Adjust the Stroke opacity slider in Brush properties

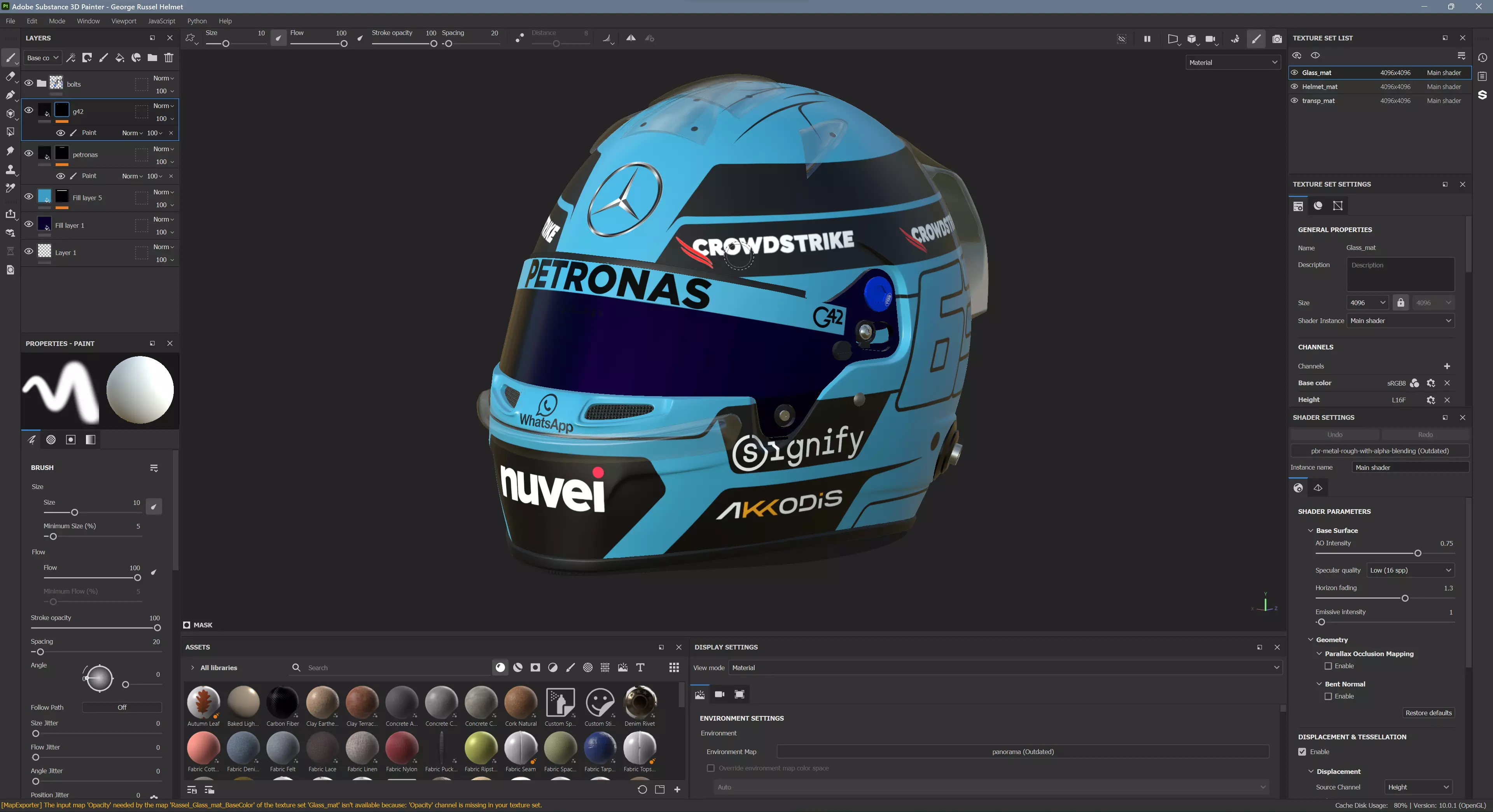[x=96, y=628]
